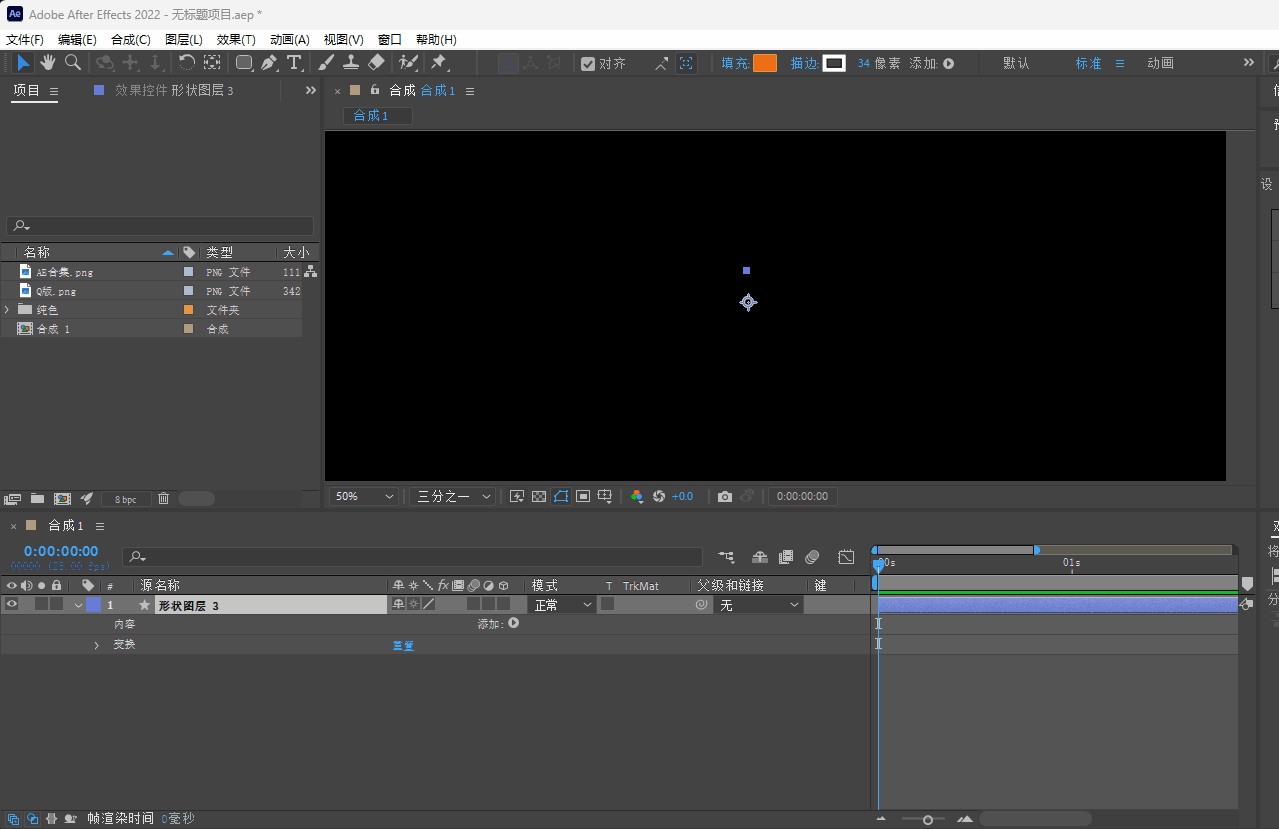Select the Zoom magnifier tool
This screenshot has width=1279, height=829.
tap(73, 63)
